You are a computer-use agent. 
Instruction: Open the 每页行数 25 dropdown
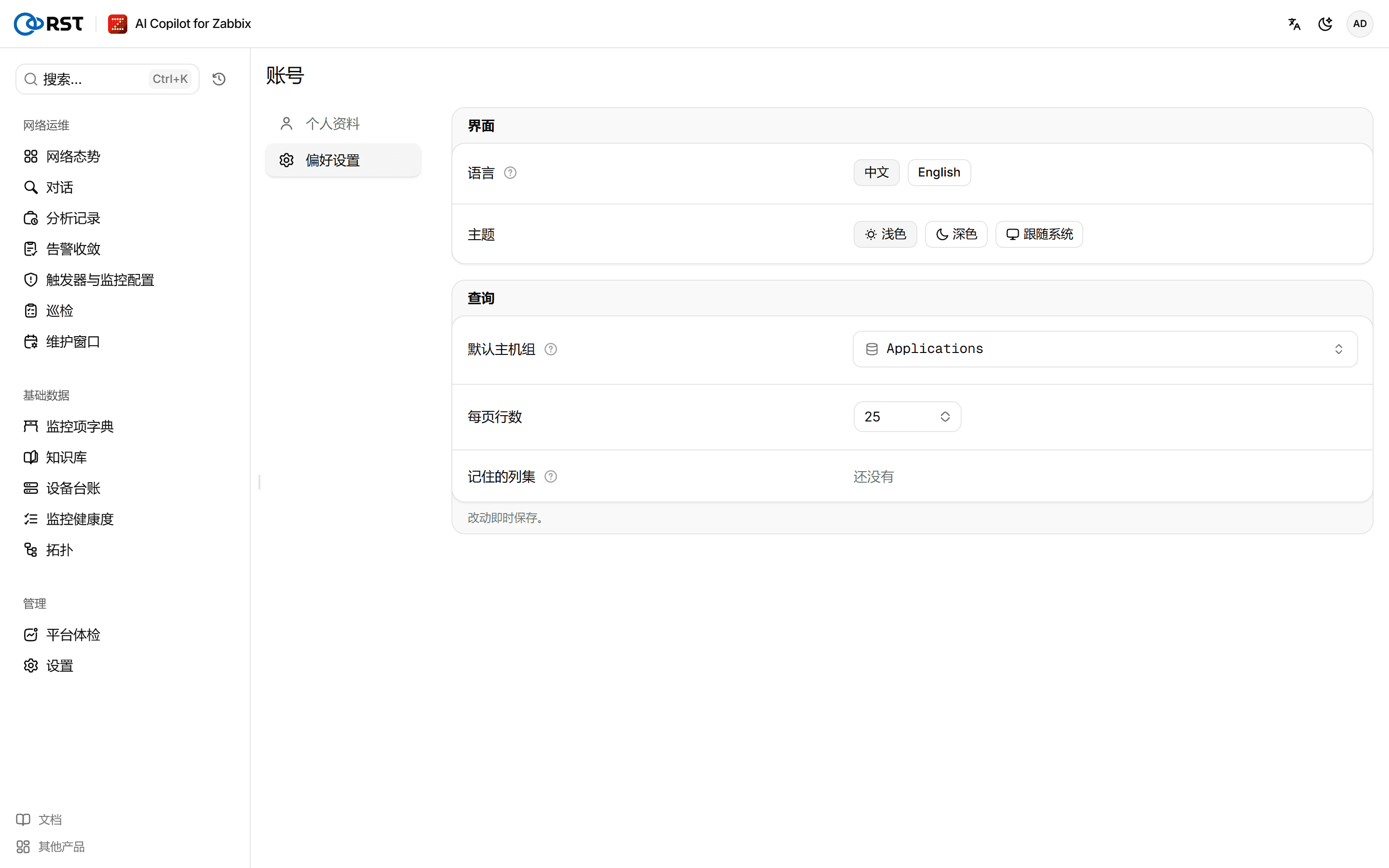[x=908, y=417]
